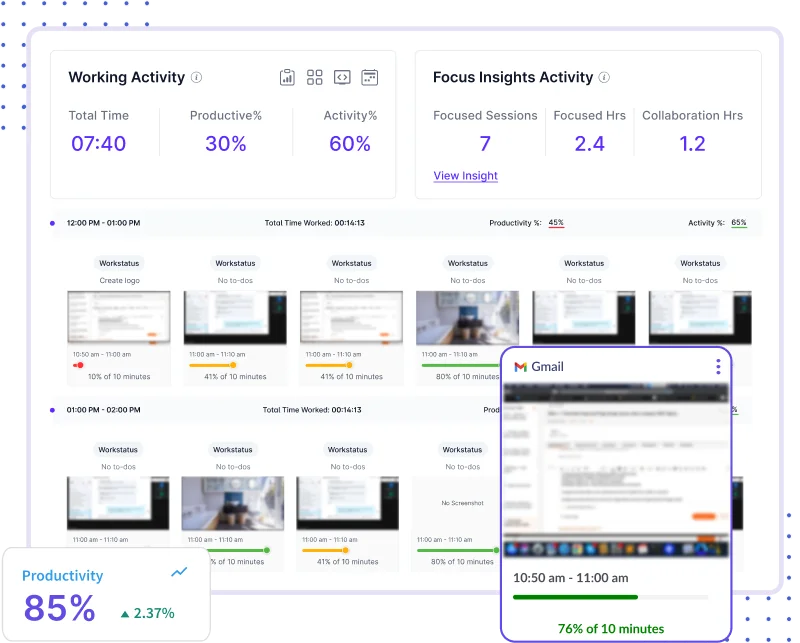Open the calendar icon in Working Activity
Screen dimensions: 800x643
[x=369, y=77]
